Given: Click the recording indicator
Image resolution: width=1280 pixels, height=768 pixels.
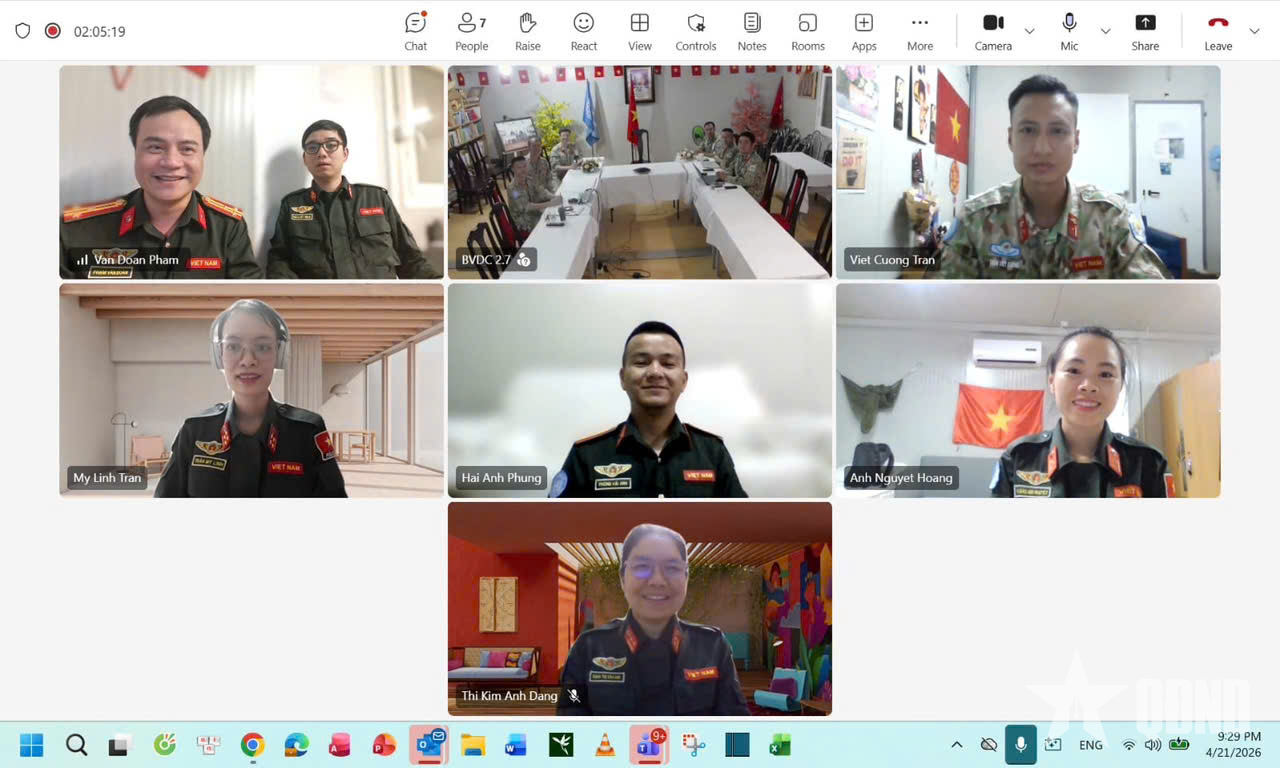Looking at the screenshot, I should tap(52, 31).
